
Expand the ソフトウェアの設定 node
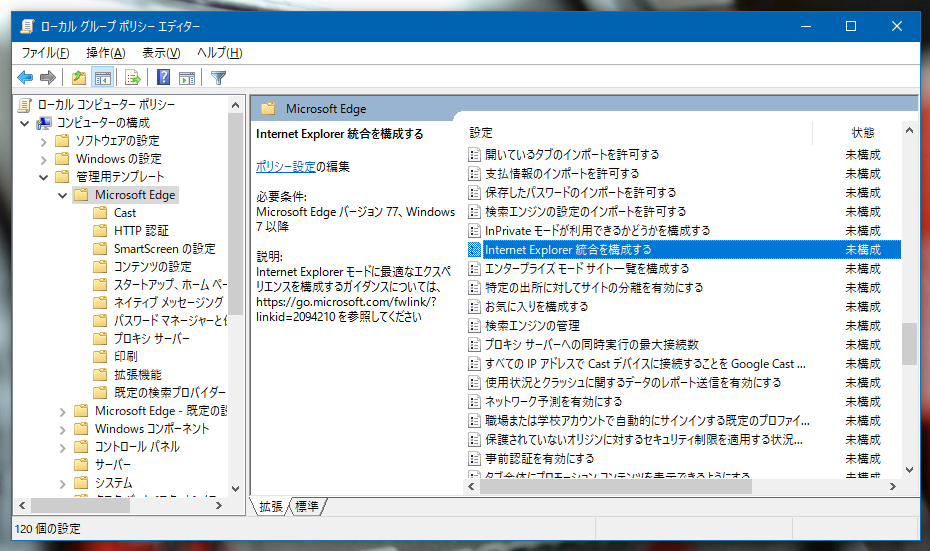coord(43,141)
